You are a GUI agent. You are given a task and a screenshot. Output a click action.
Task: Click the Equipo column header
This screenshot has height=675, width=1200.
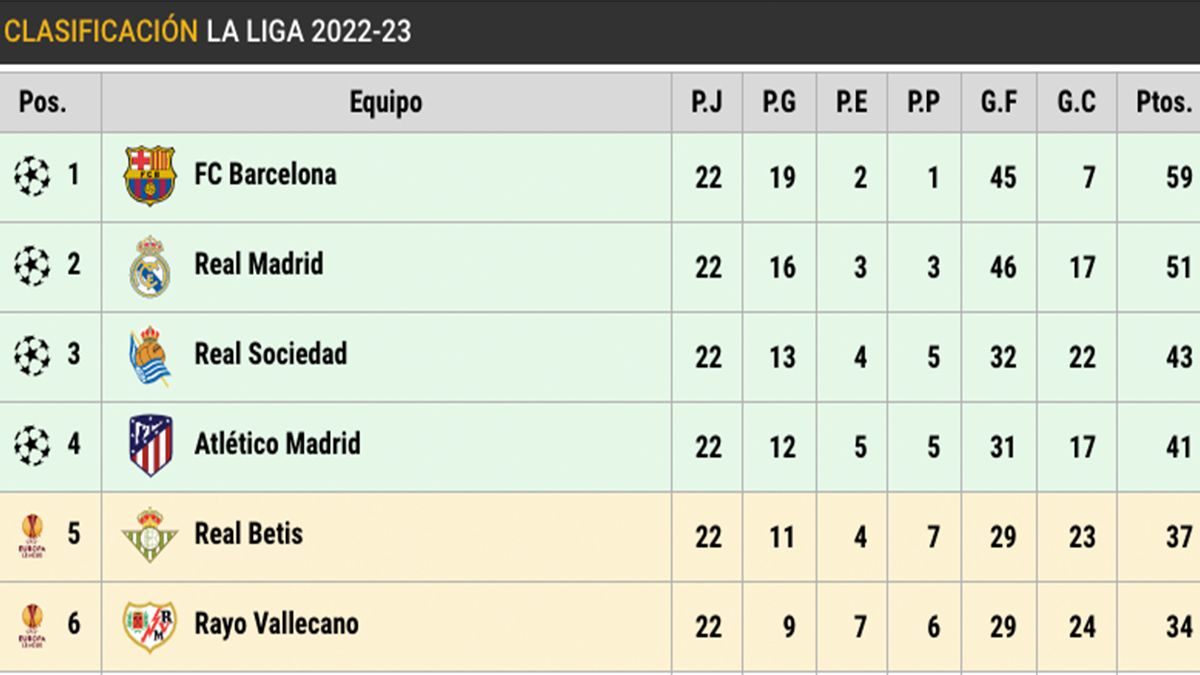pos(386,102)
